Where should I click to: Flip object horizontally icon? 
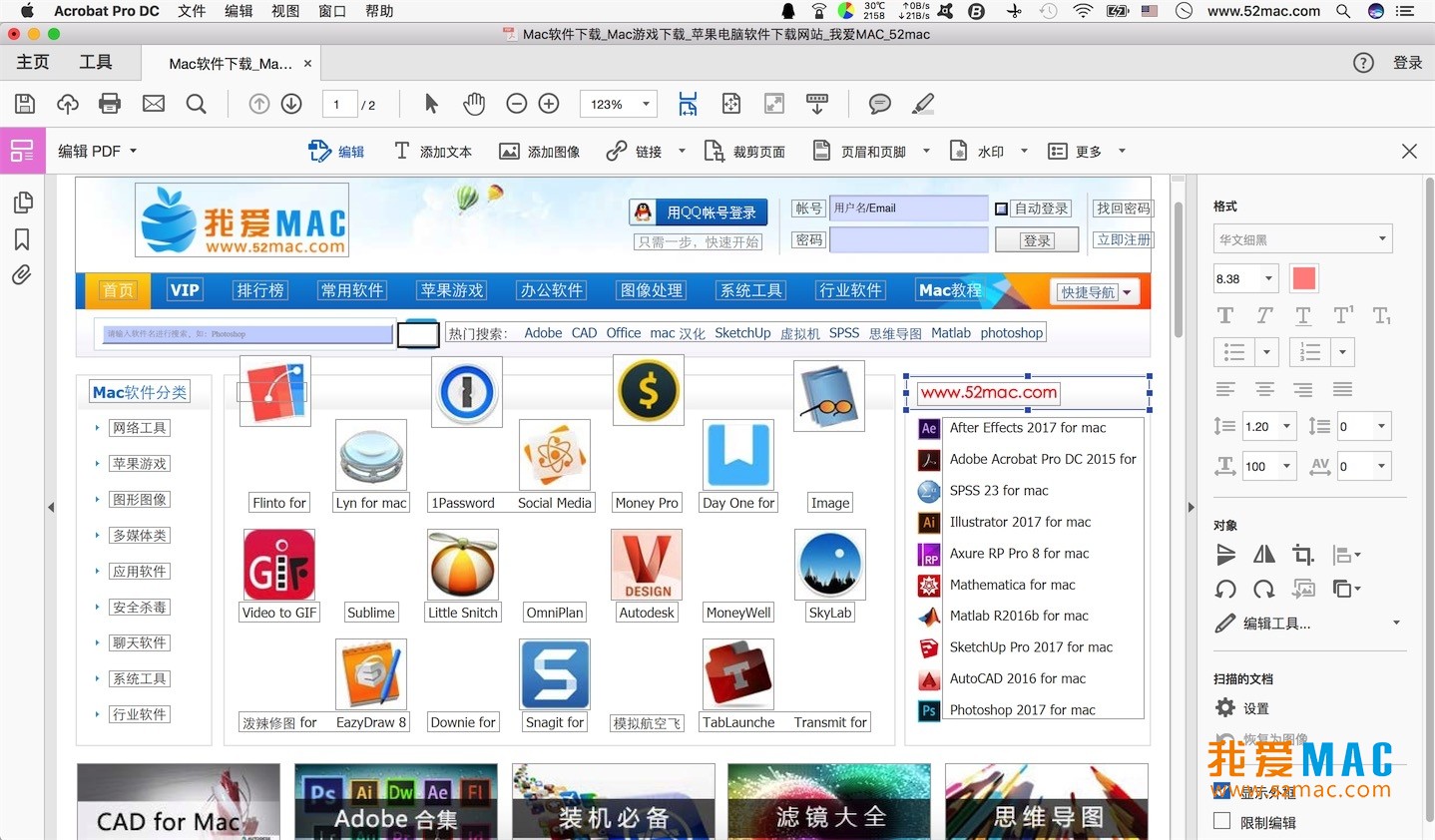coord(1264,555)
